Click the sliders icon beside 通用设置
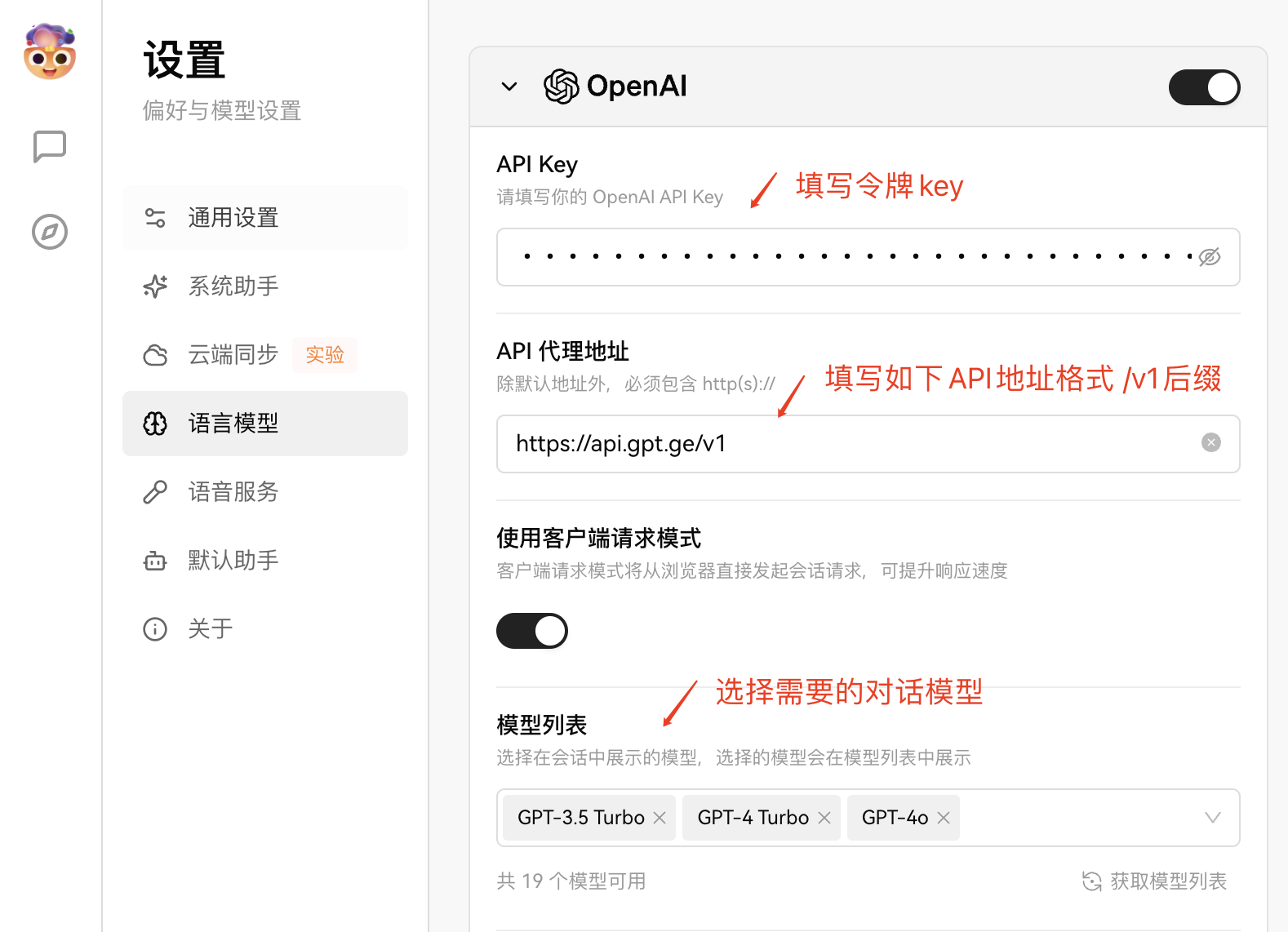Screen dimensions: 1288x932 tap(155, 218)
